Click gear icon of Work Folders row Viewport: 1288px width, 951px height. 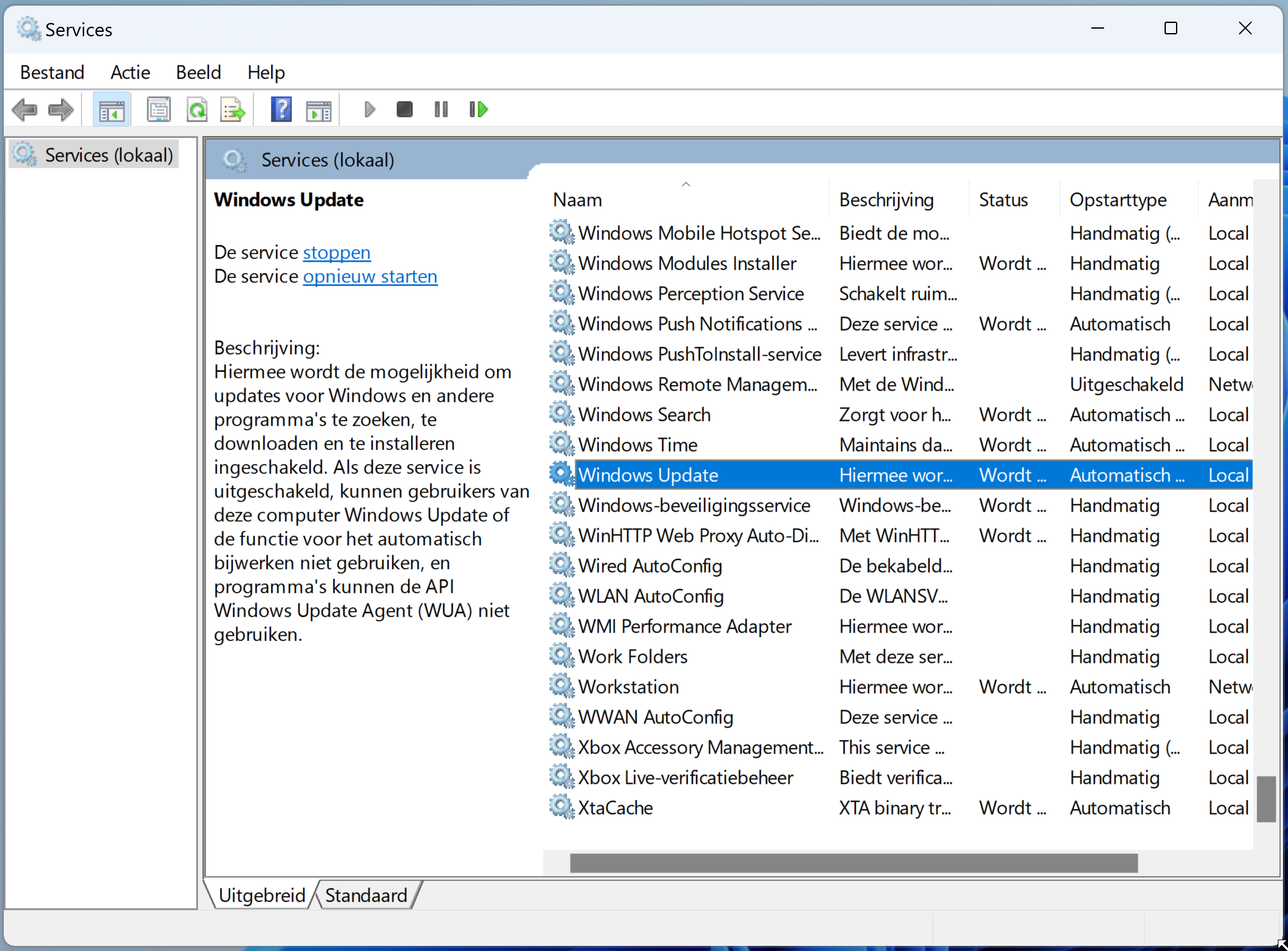pos(562,656)
